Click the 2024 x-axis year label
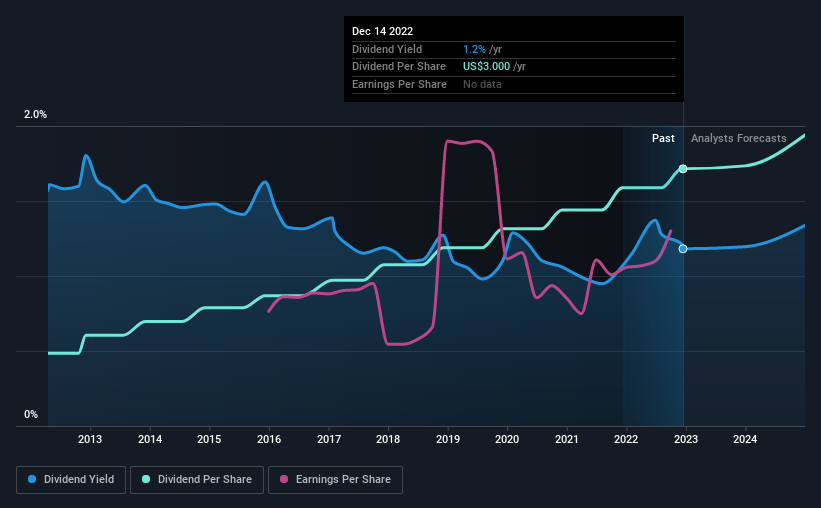 click(x=745, y=439)
